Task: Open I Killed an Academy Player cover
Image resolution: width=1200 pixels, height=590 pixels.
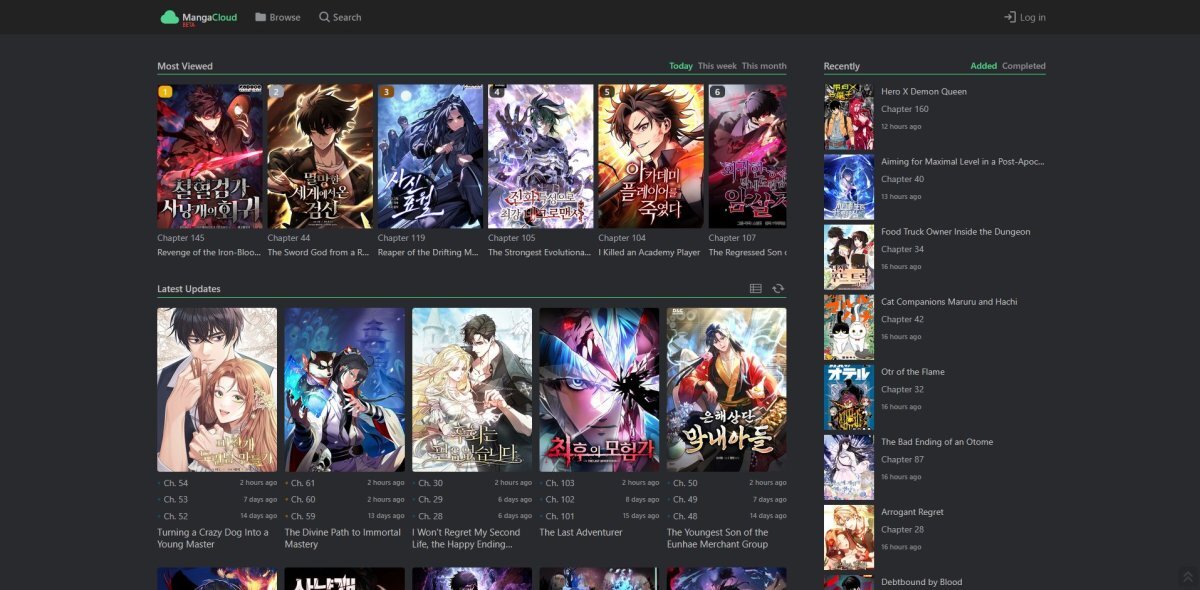Action: (651, 157)
